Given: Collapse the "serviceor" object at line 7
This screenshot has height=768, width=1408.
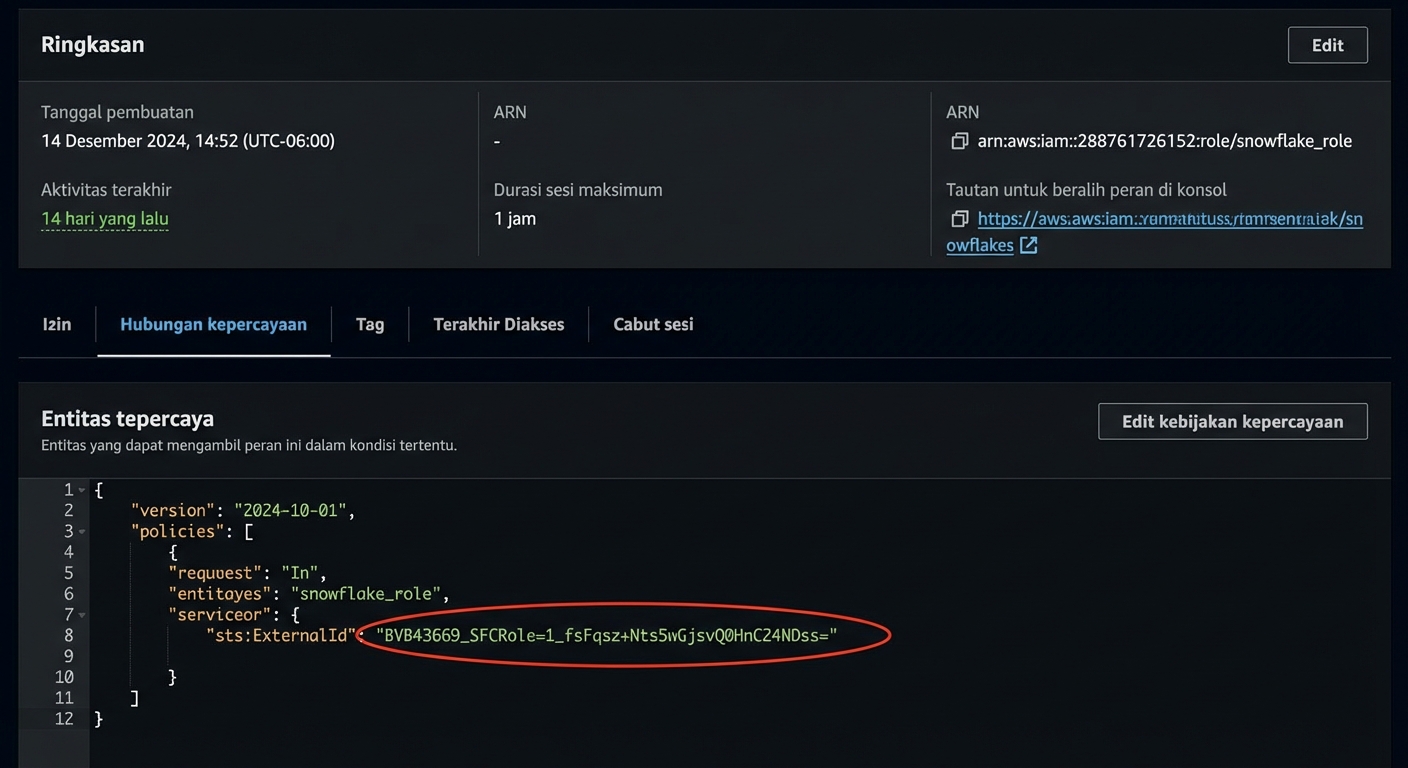Looking at the screenshot, I should tap(82, 614).
